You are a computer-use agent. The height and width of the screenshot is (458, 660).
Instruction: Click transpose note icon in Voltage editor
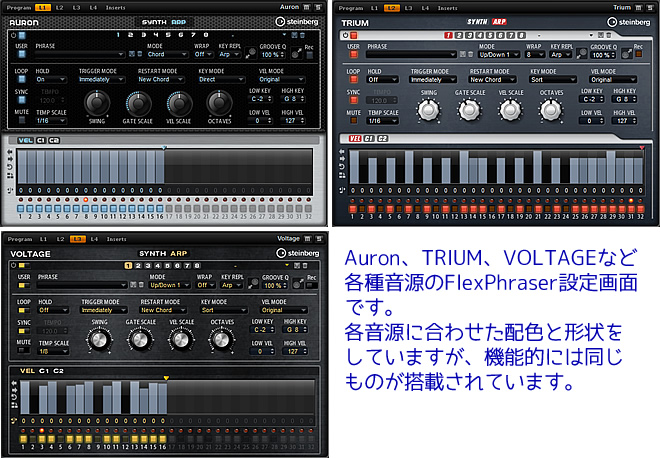tap(14, 421)
